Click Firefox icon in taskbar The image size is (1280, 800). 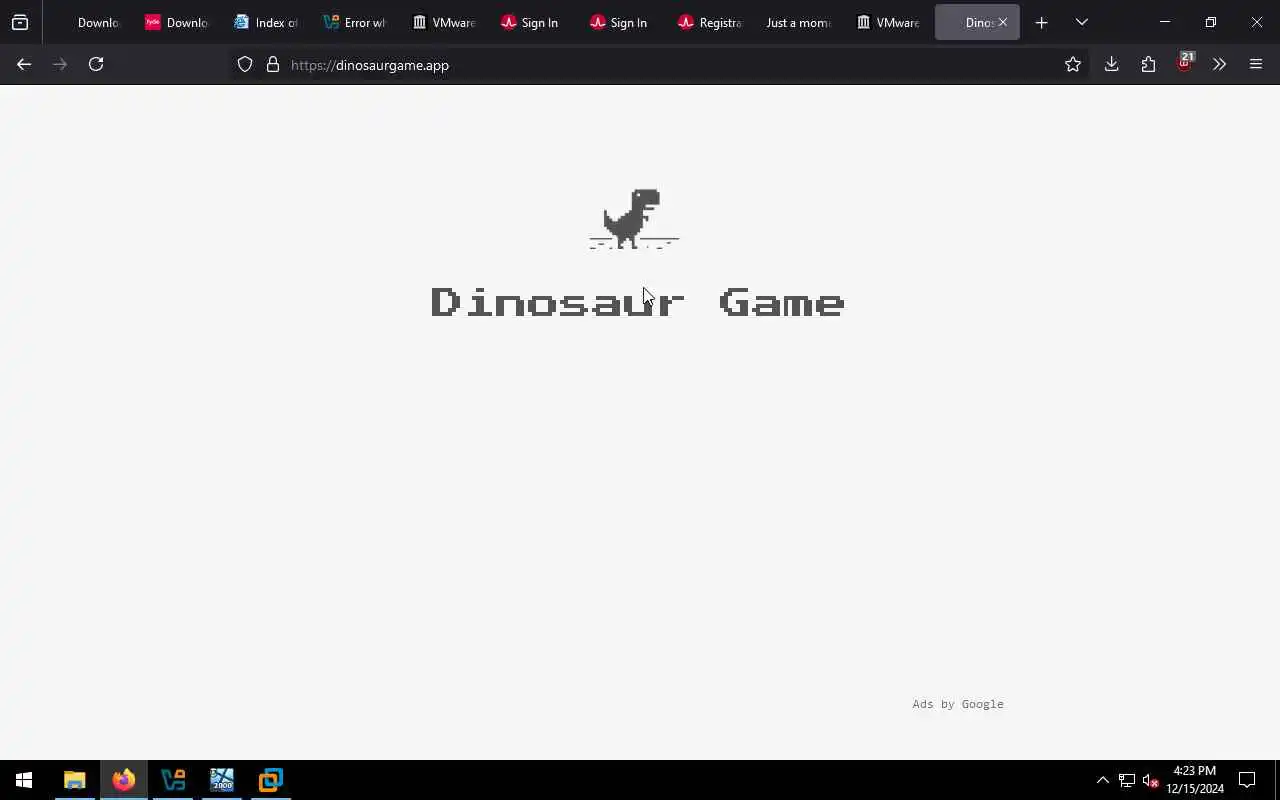coord(123,780)
